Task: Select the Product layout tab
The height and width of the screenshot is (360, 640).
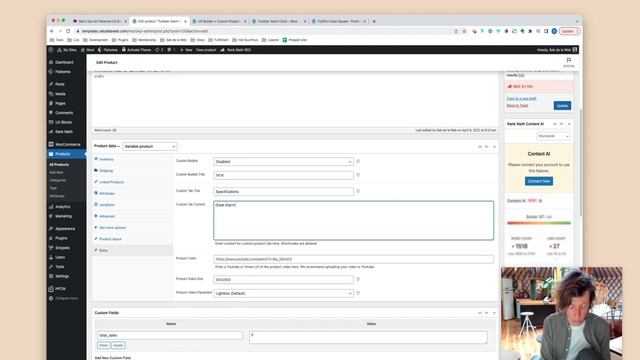Action: point(110,239)
